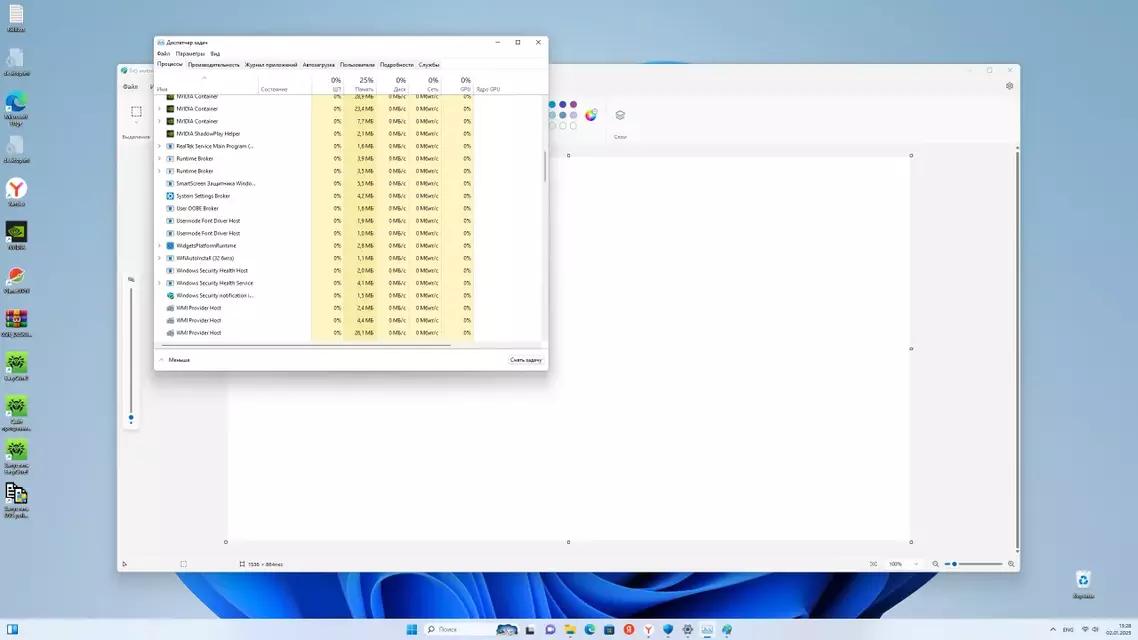The image size is (1138, 640).
Task: Open File Explorer from the taskbar
Action: click(570, 629)
